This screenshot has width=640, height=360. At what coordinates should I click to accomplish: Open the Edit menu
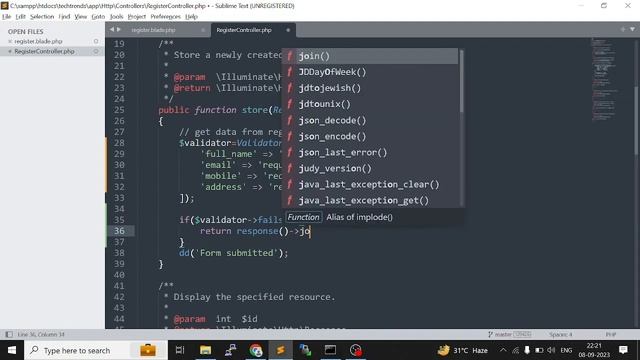coord(20,17)
